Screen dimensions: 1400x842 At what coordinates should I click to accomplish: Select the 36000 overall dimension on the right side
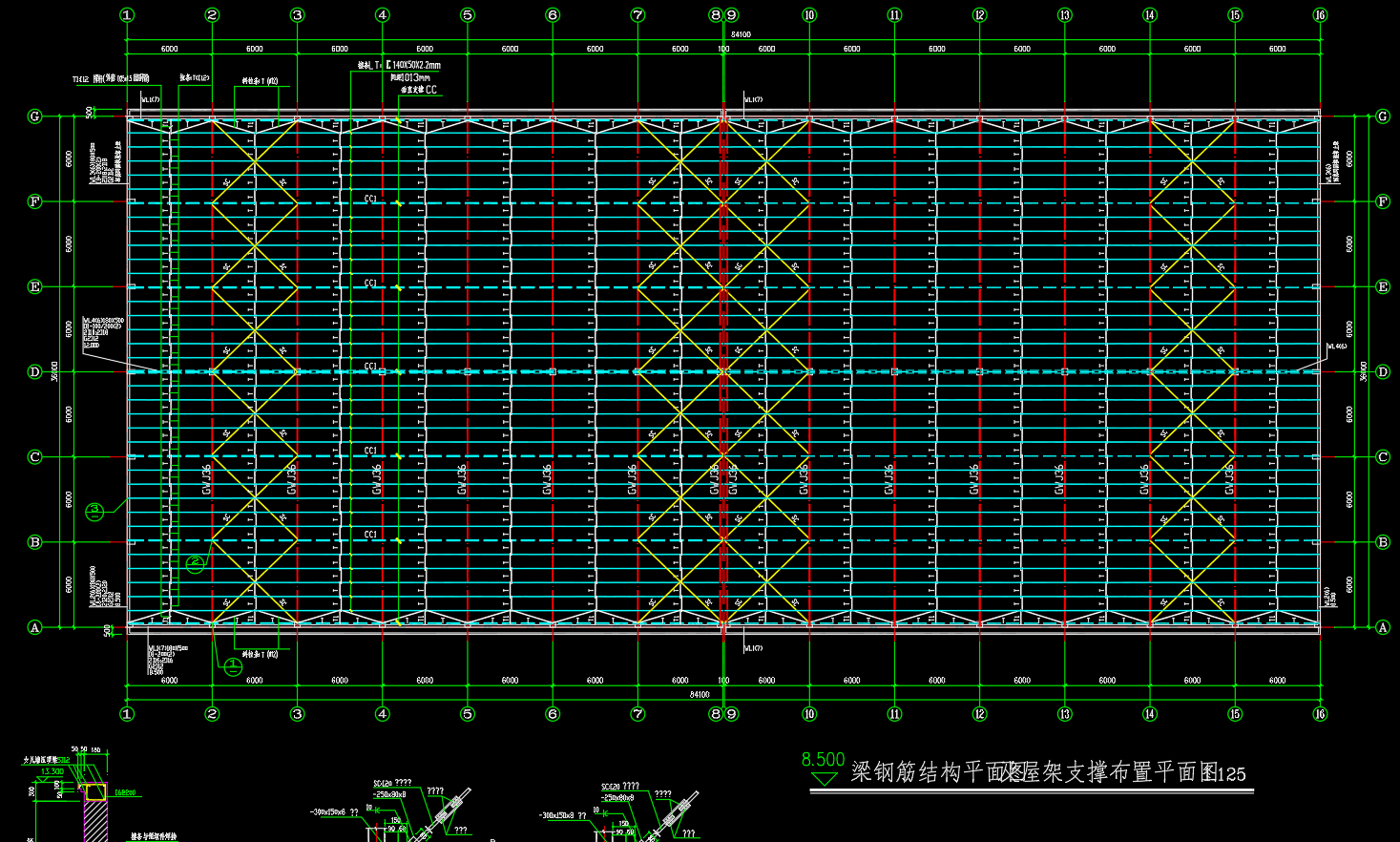1363,371
